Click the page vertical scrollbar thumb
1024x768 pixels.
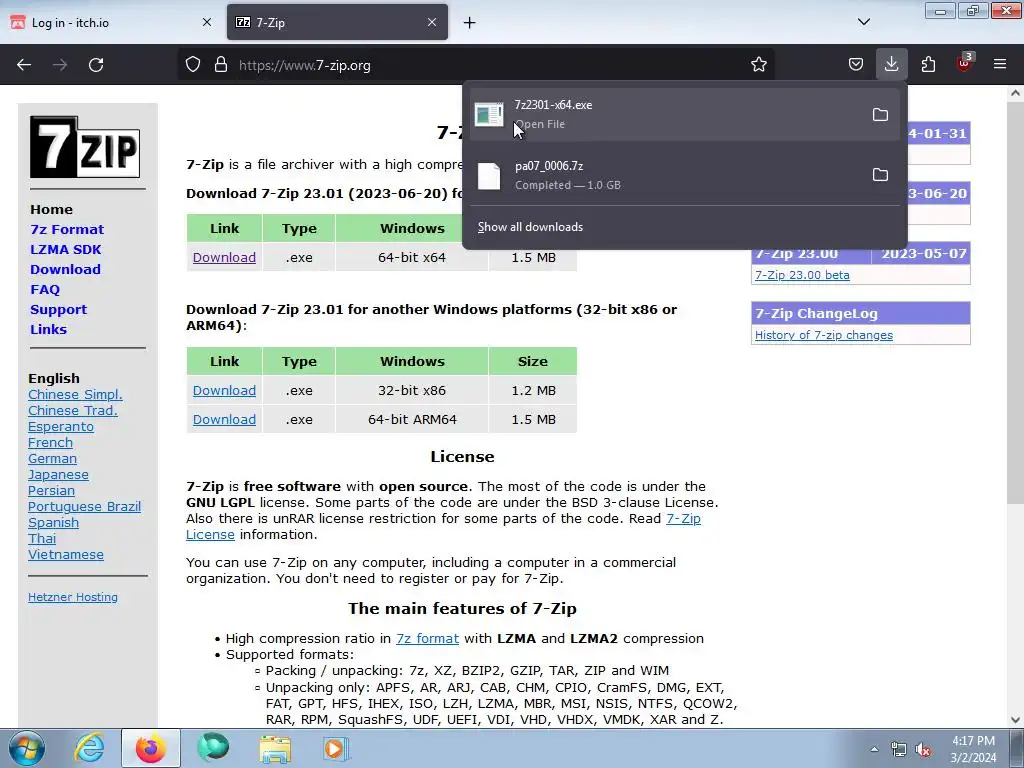pos(1016,303)
